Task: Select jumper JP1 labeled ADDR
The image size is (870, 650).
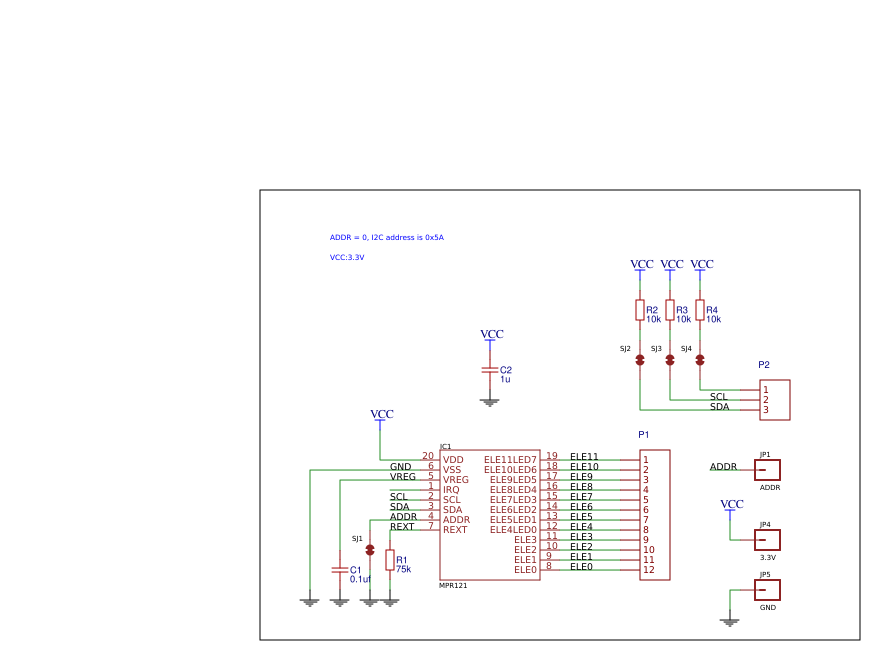Action: click(x=765, y=468)
